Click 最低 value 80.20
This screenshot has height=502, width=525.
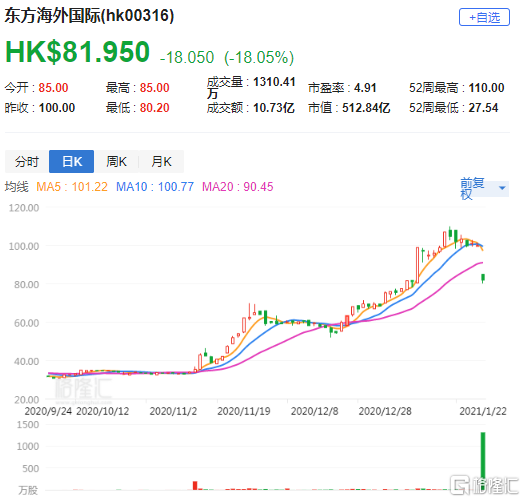coord(154,108)
